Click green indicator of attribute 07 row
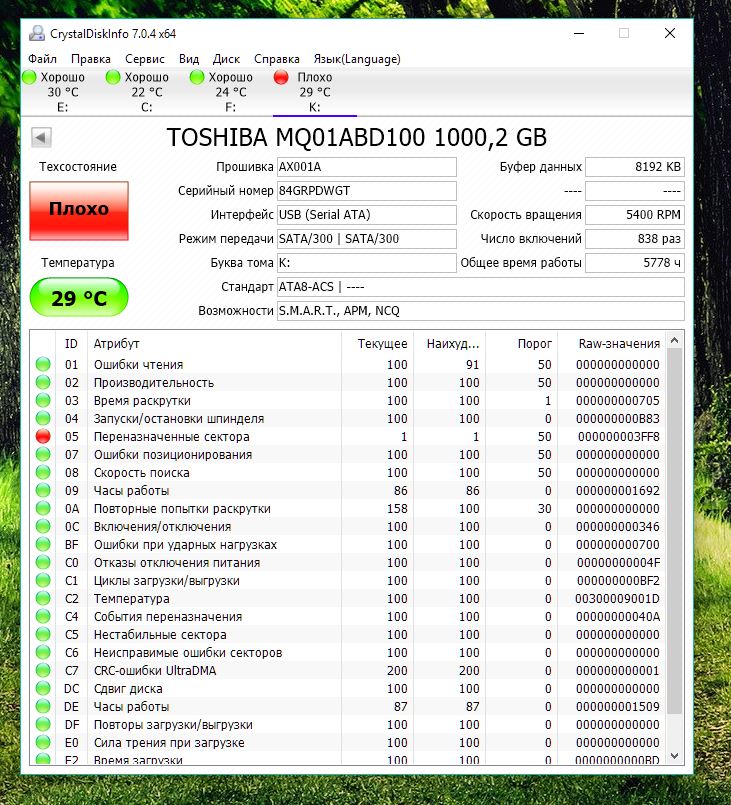The image size is (731, 805). click(43, 454)
